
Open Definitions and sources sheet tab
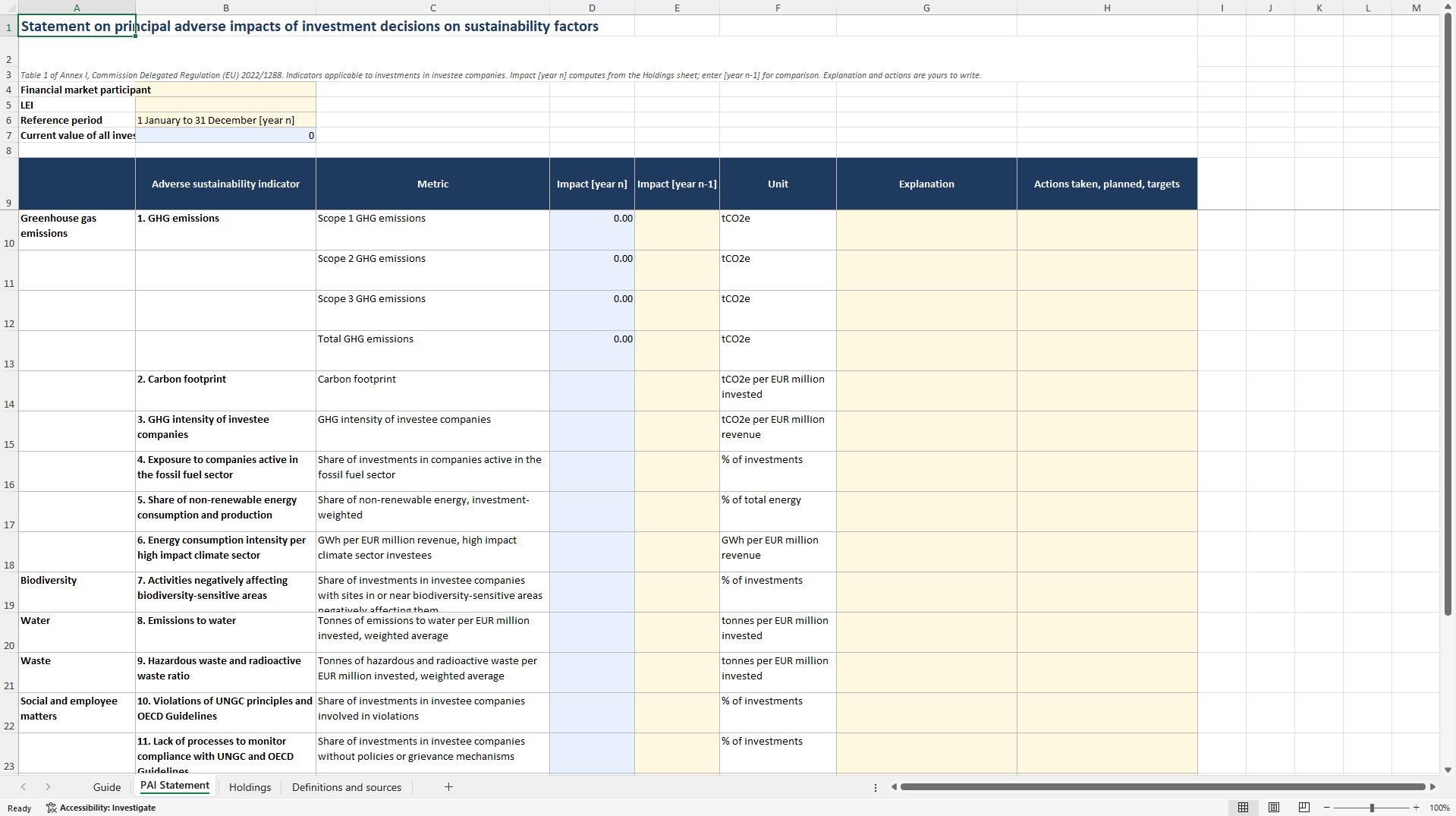point(347,787)
